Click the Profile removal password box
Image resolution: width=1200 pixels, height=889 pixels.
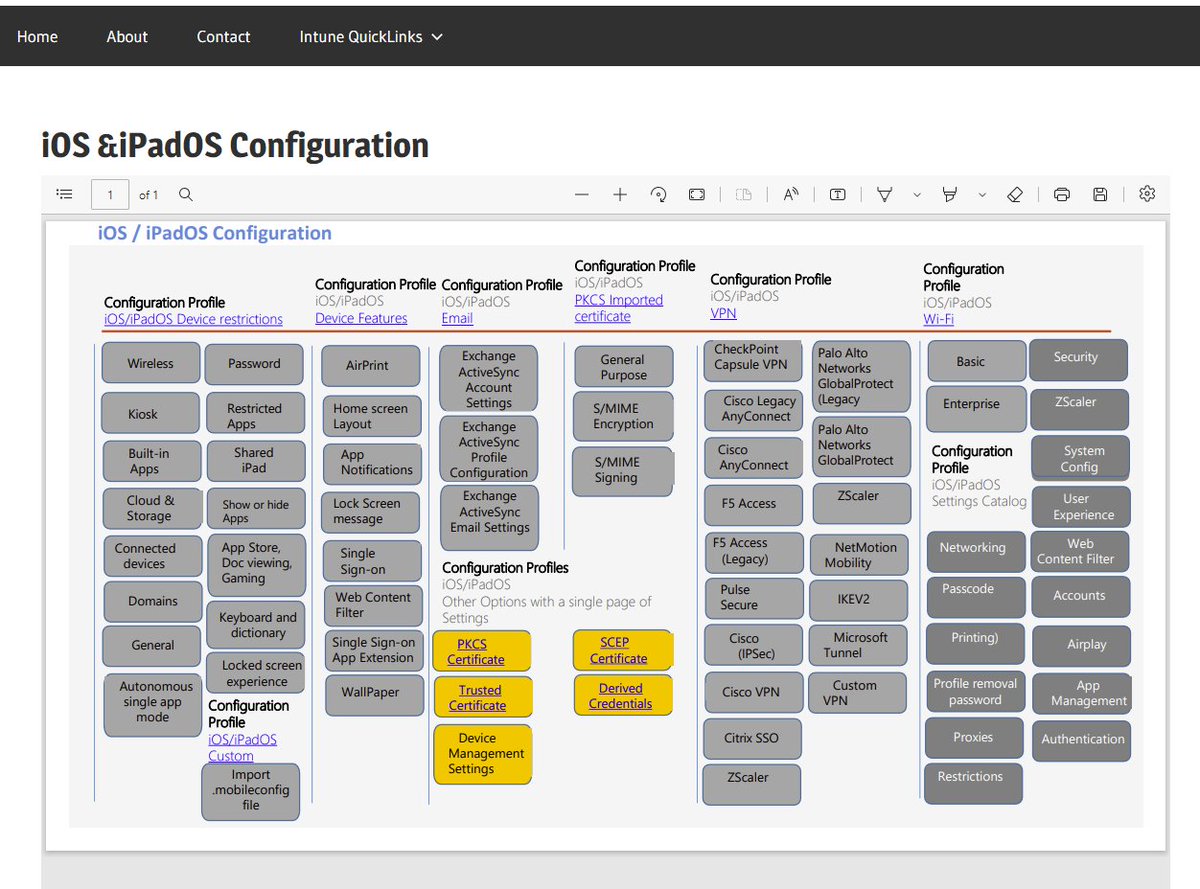click(975, 692)
